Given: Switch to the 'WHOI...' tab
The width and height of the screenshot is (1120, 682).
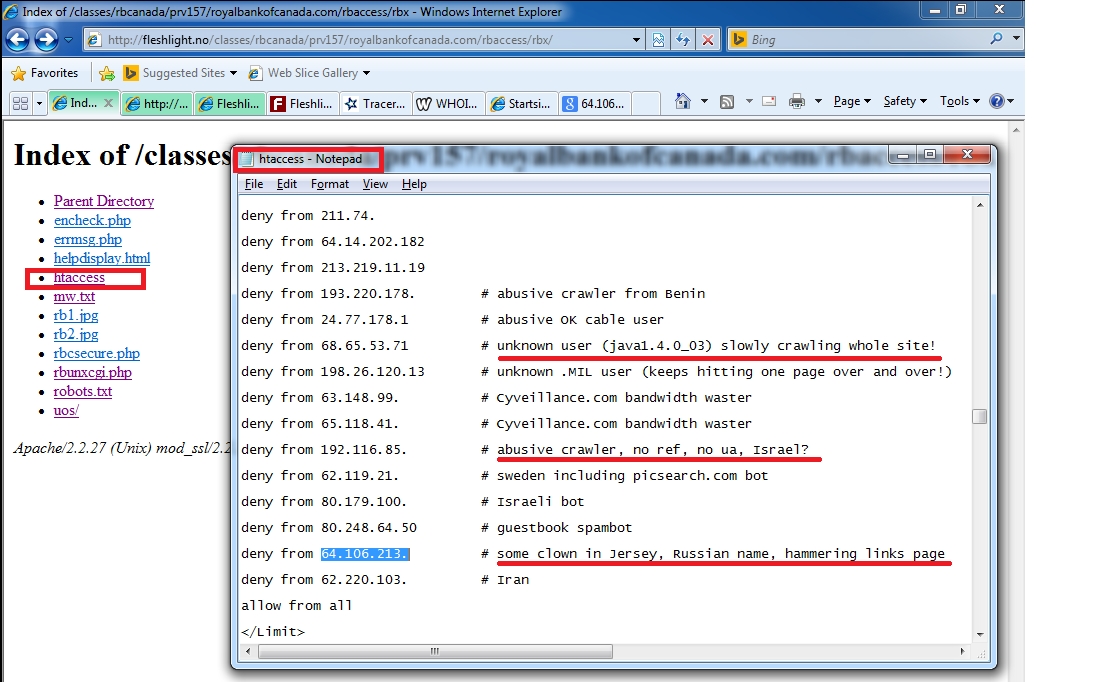Looking at the screenshot, I should coord(449,104).
